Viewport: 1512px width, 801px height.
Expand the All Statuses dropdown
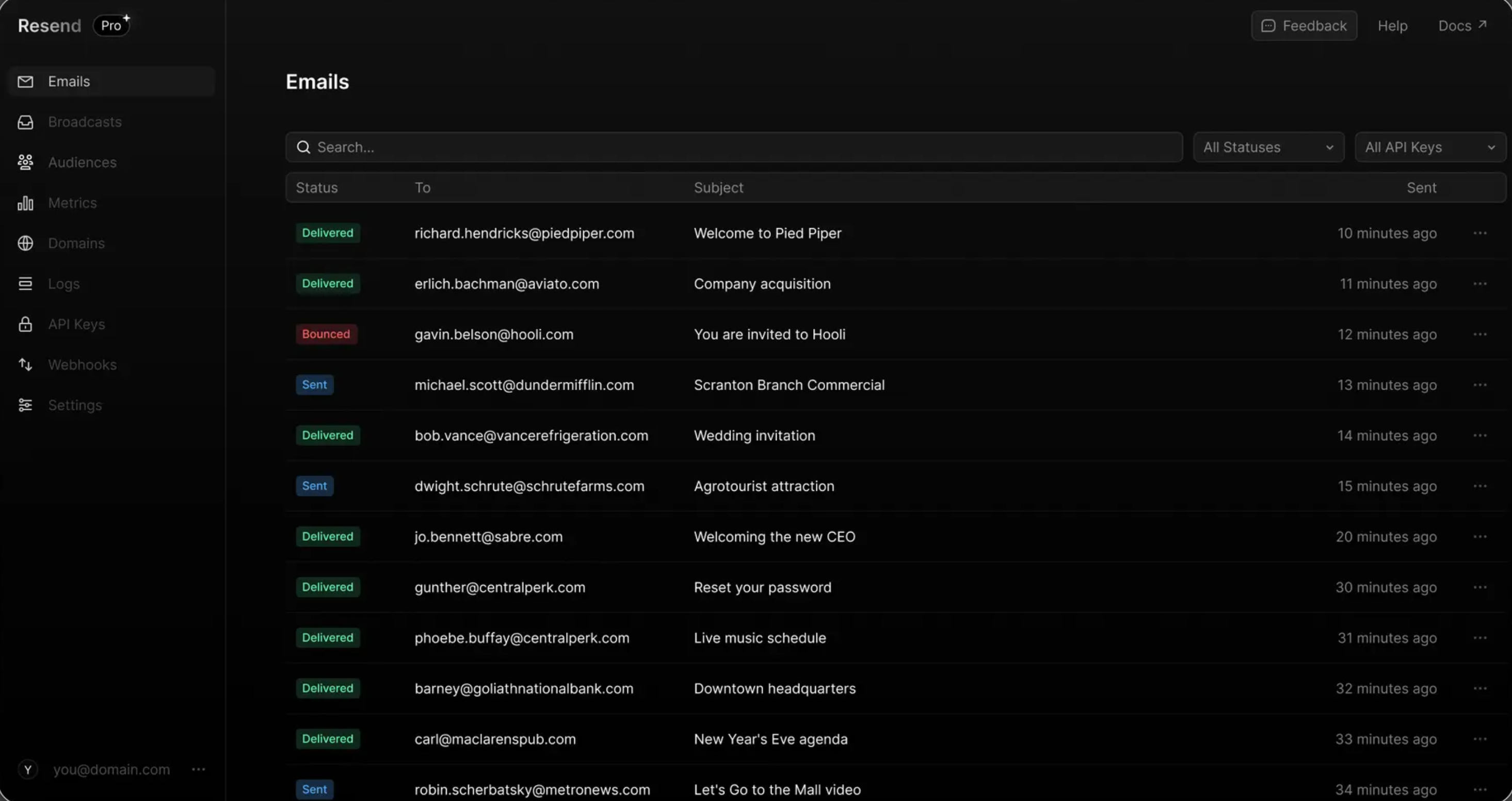point(1268,148)
